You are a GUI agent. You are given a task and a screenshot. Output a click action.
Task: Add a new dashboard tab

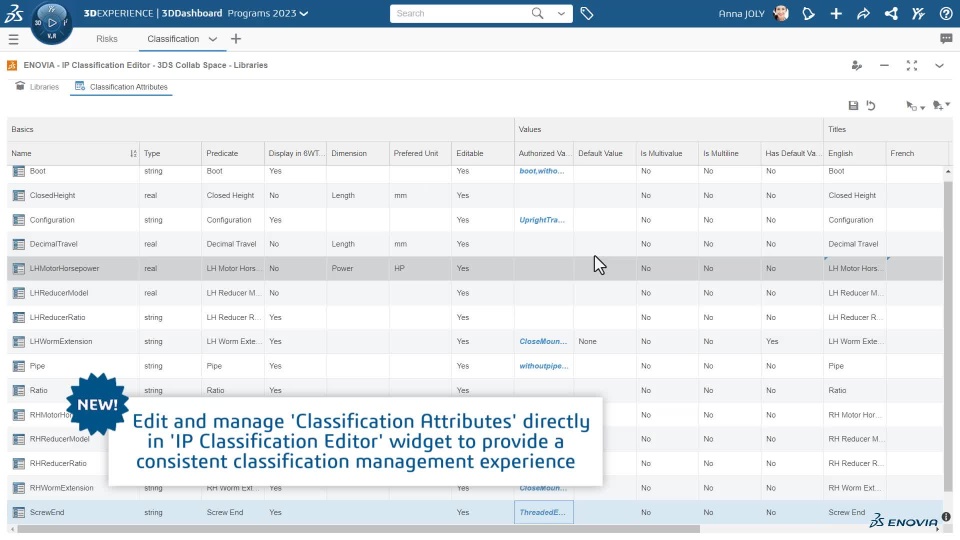[236, 39]
